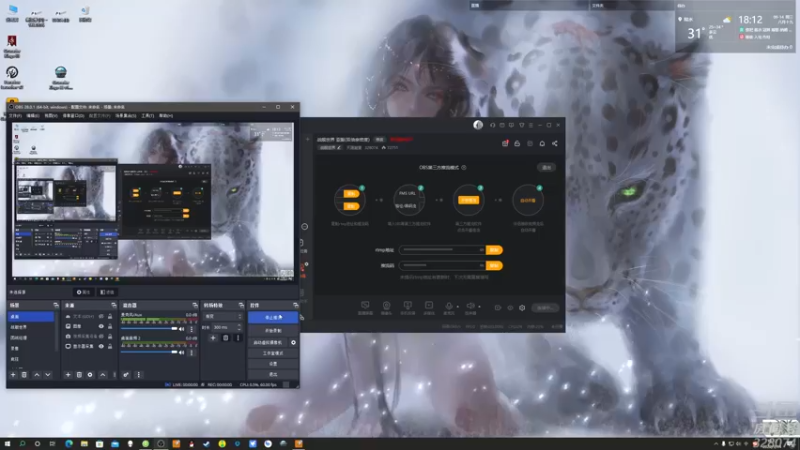800x450 pixels.
Task: Toggle visibility of the display capture source
Action: click(x=101, y=346)
